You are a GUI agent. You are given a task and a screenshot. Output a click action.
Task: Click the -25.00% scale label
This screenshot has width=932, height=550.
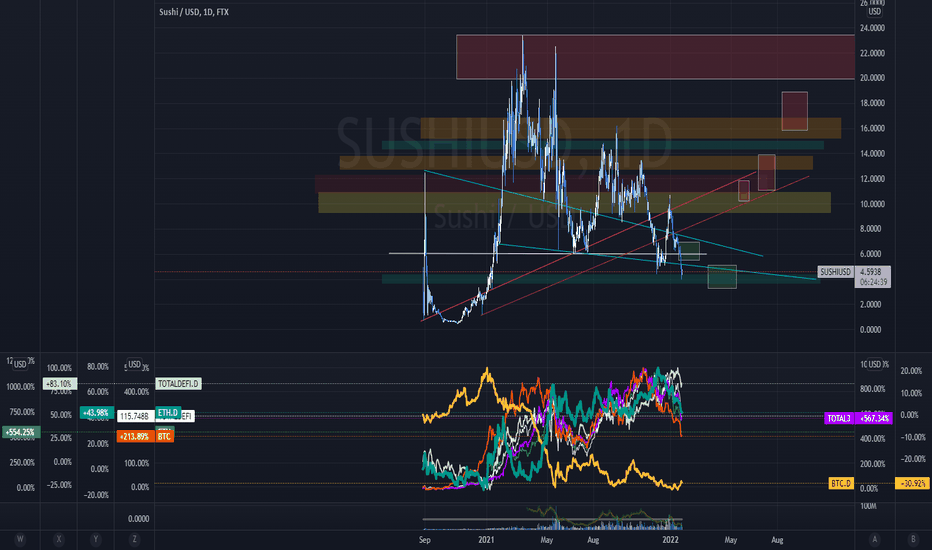coord(60,485)
